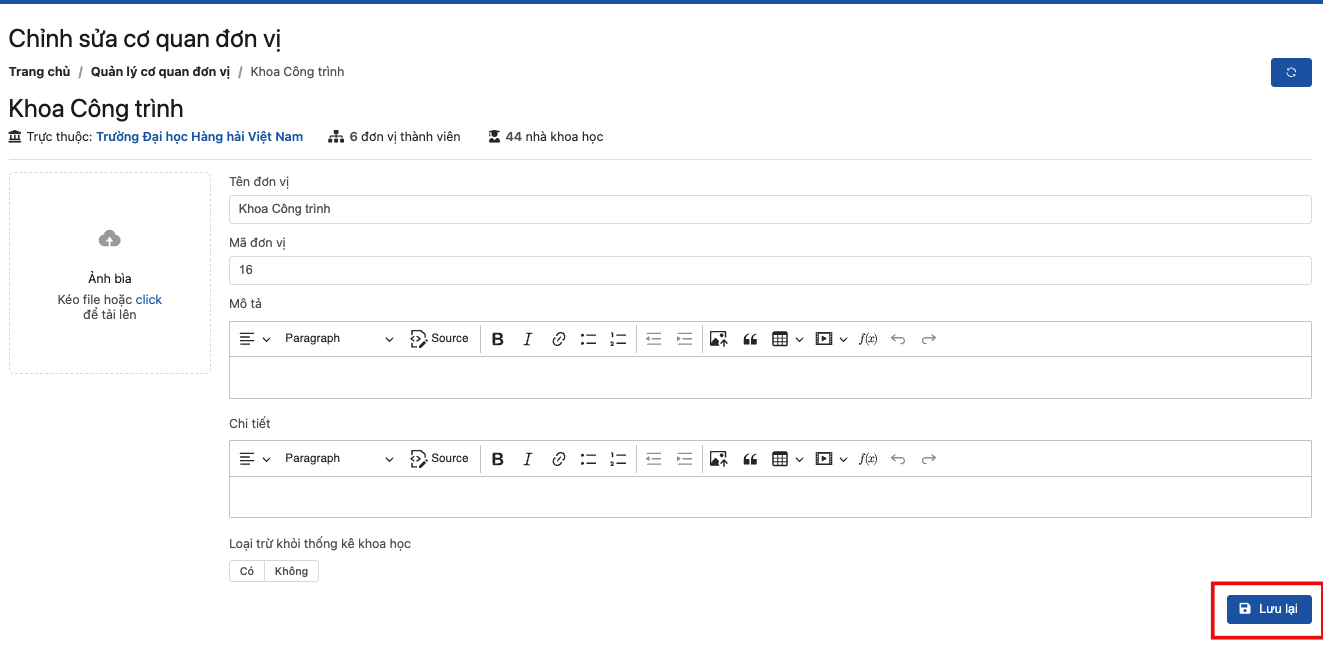The width and height of the screenshot is (1323, 652).
Task: Go to Trang chủ breadcrumb
Action: [40, 72]
